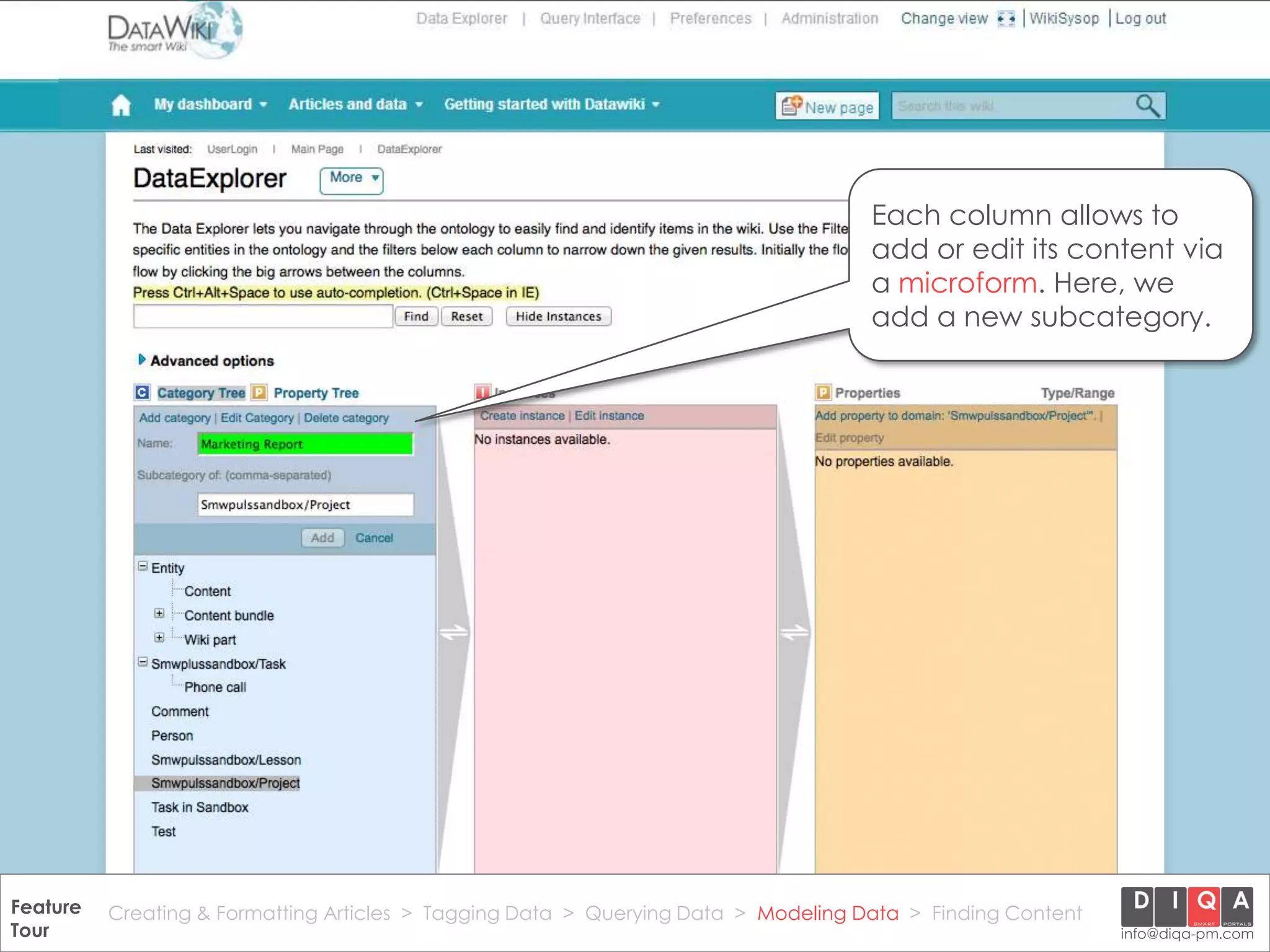Click arrow between categories and instances

click(x=454, y=633)
